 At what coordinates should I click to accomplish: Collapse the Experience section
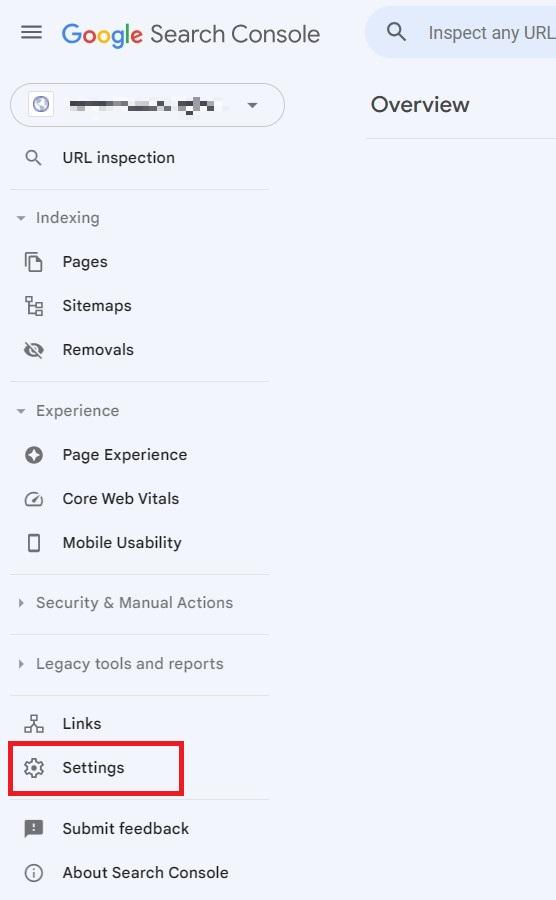[68, 410]
